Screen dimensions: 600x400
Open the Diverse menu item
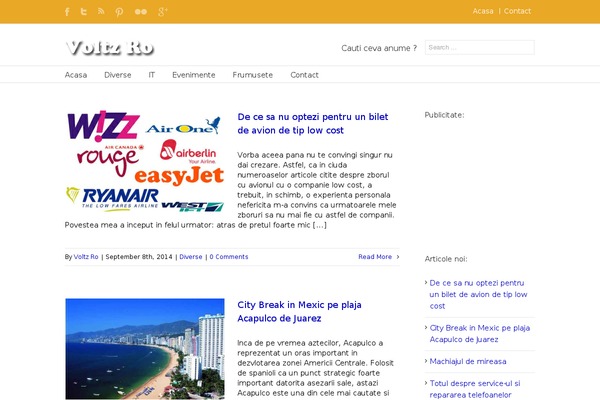(118, 75)
